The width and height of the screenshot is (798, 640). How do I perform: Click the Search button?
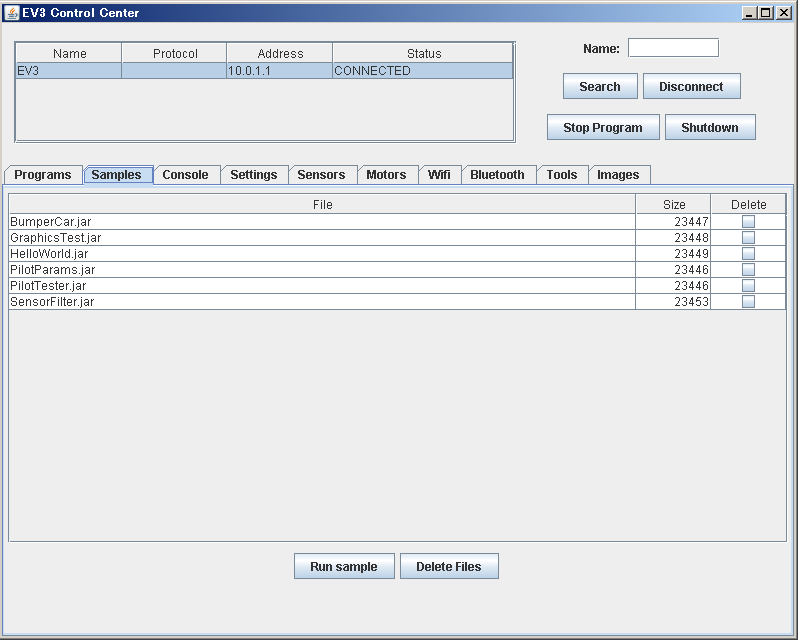[x=600, y=86]
